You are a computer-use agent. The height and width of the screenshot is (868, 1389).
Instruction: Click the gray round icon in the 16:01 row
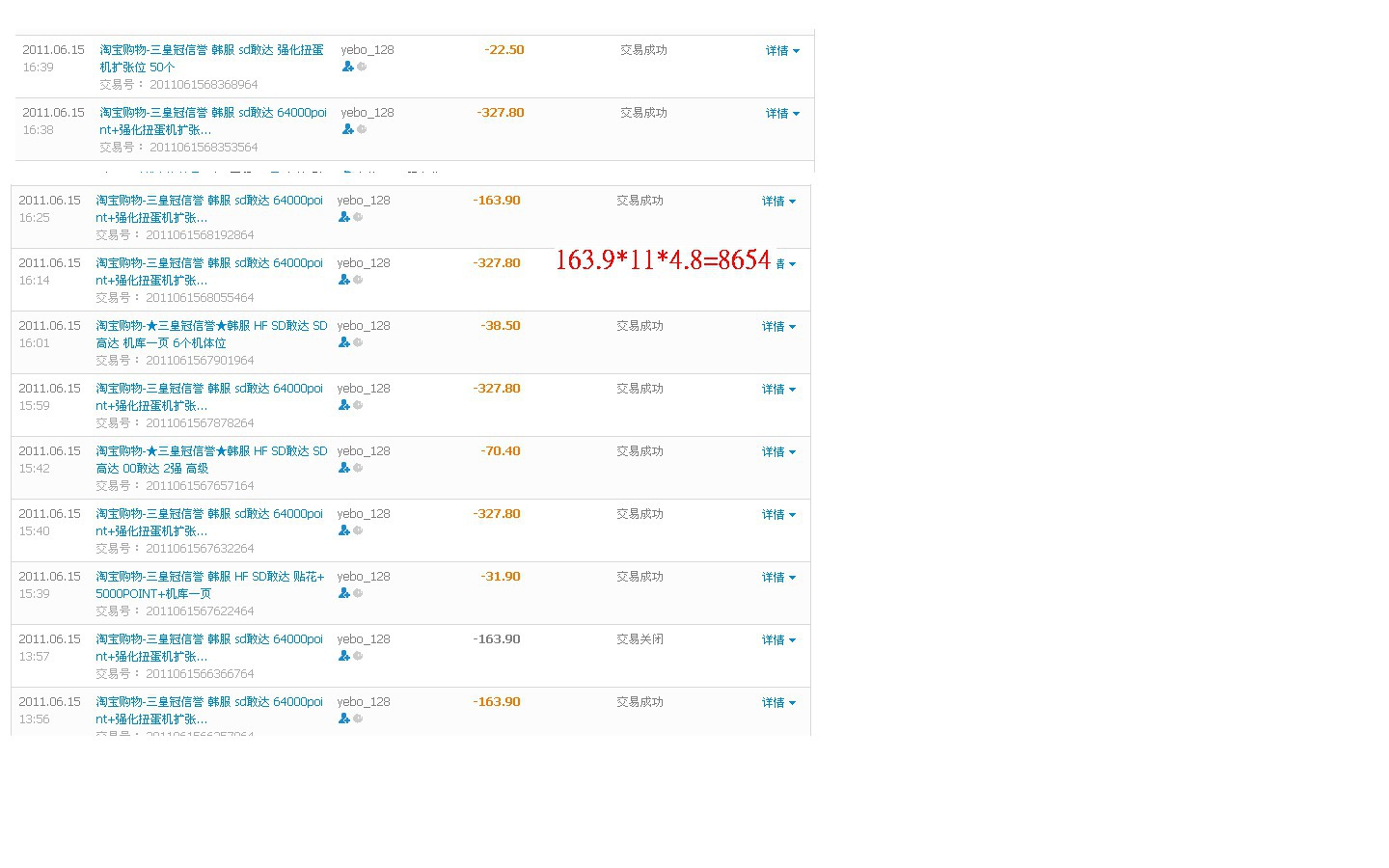click(x=358, y=342)
